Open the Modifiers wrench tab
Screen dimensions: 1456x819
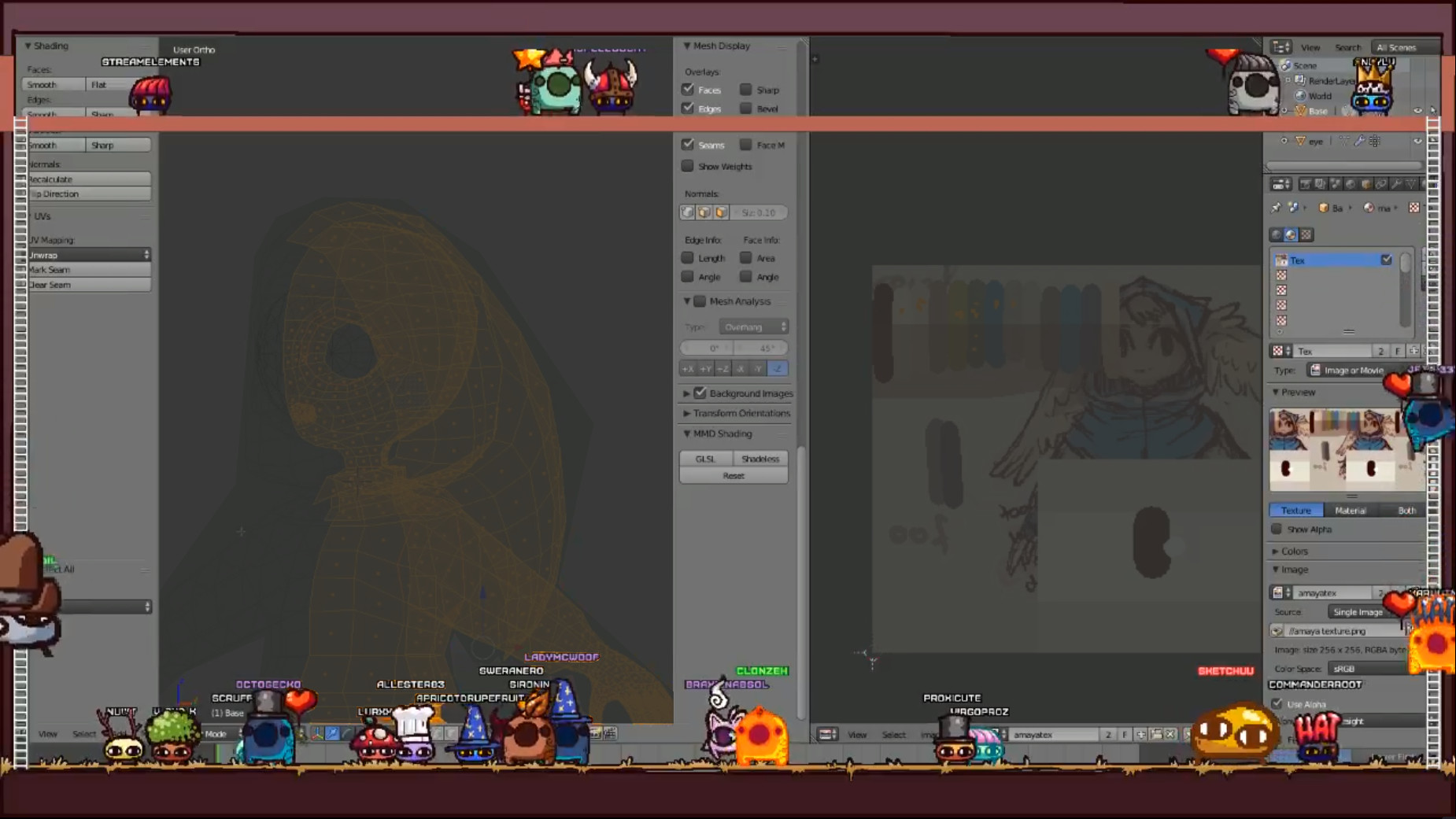pos(1397,183)
